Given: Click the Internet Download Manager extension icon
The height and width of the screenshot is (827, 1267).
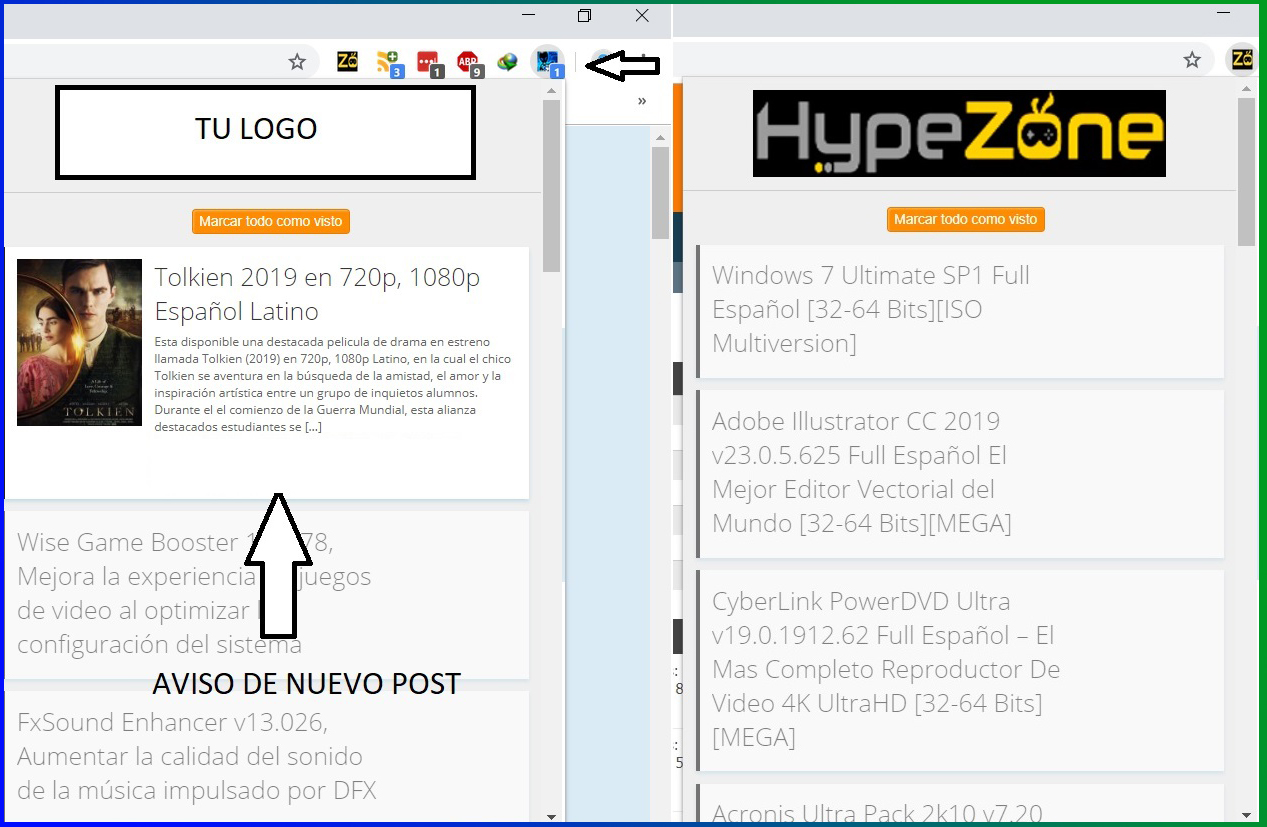Looking at the screenshot, I should tap(508, 62).
